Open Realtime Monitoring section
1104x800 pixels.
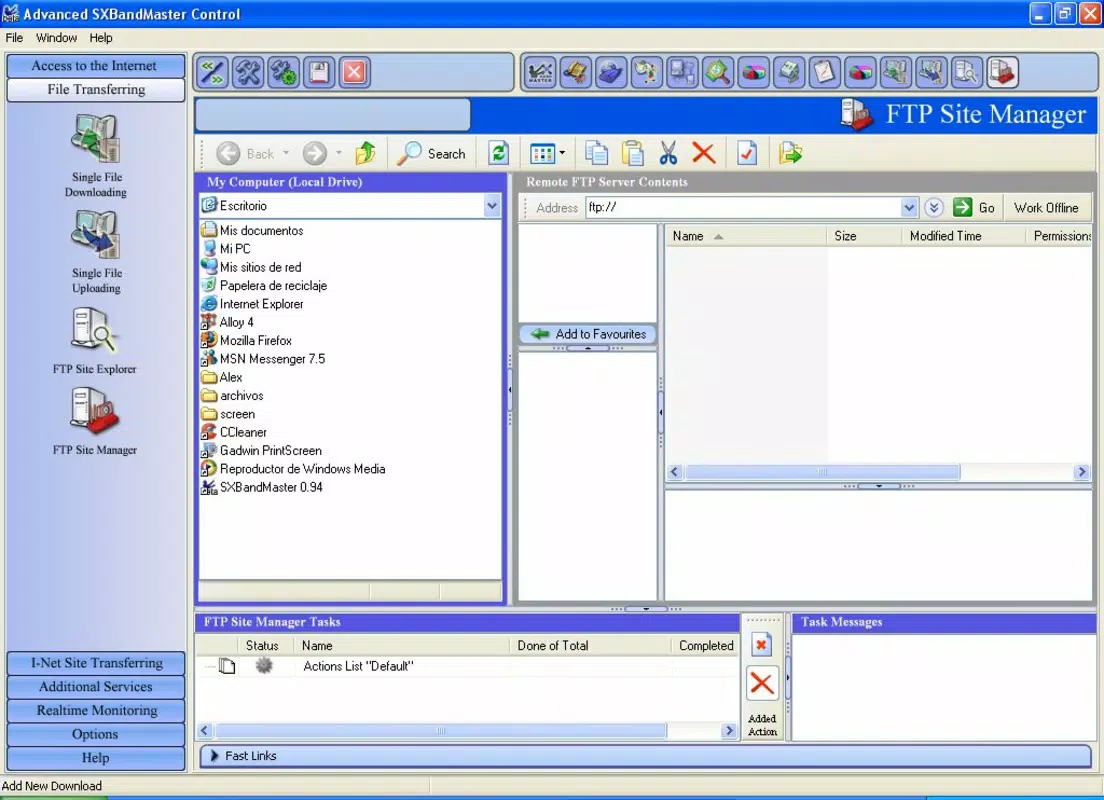[x=96, y=711]
